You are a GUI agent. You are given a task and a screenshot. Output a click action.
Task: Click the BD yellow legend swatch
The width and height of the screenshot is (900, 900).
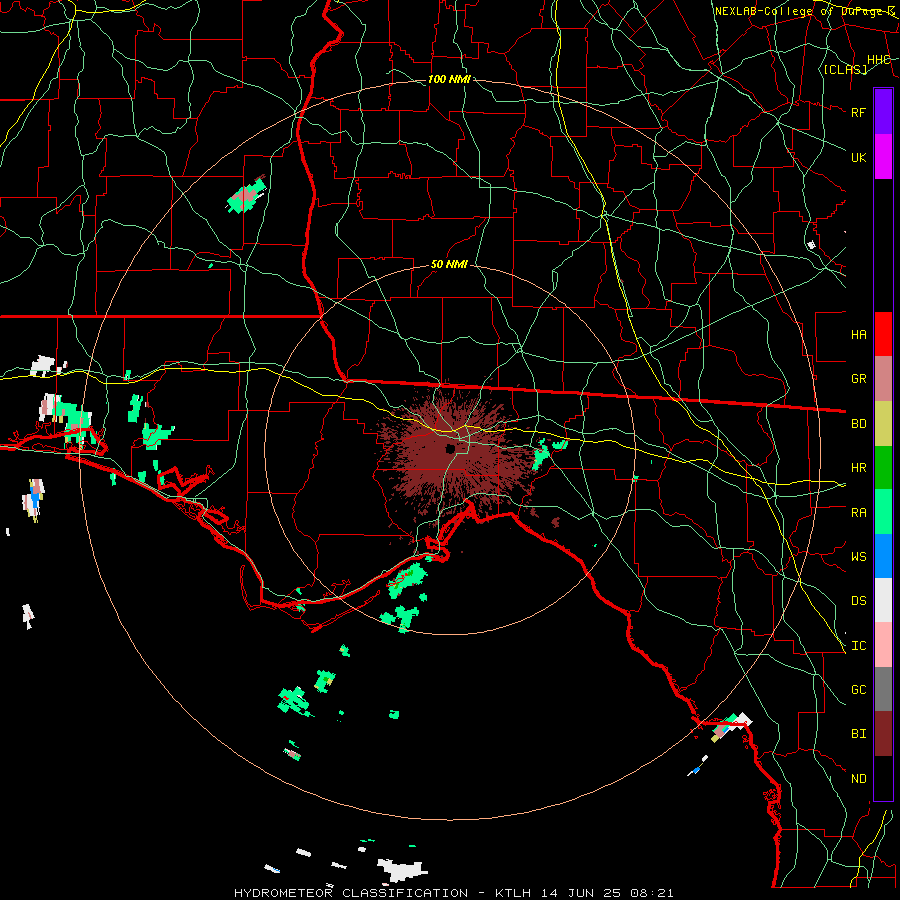point(883,424)
